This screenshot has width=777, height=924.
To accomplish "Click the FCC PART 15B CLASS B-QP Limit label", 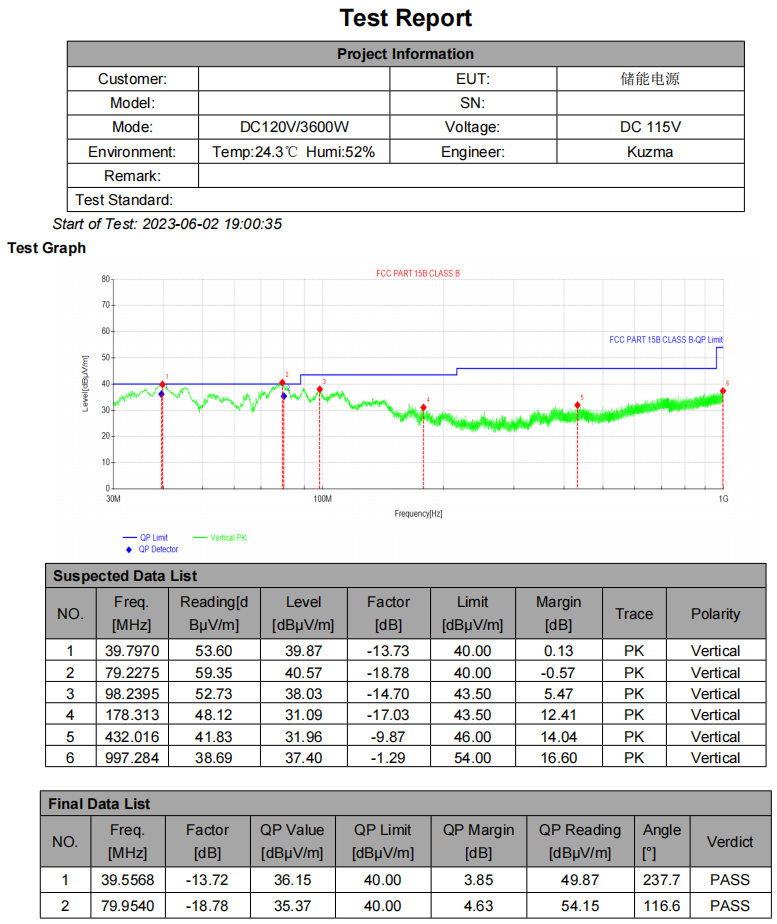I will 665,340.
